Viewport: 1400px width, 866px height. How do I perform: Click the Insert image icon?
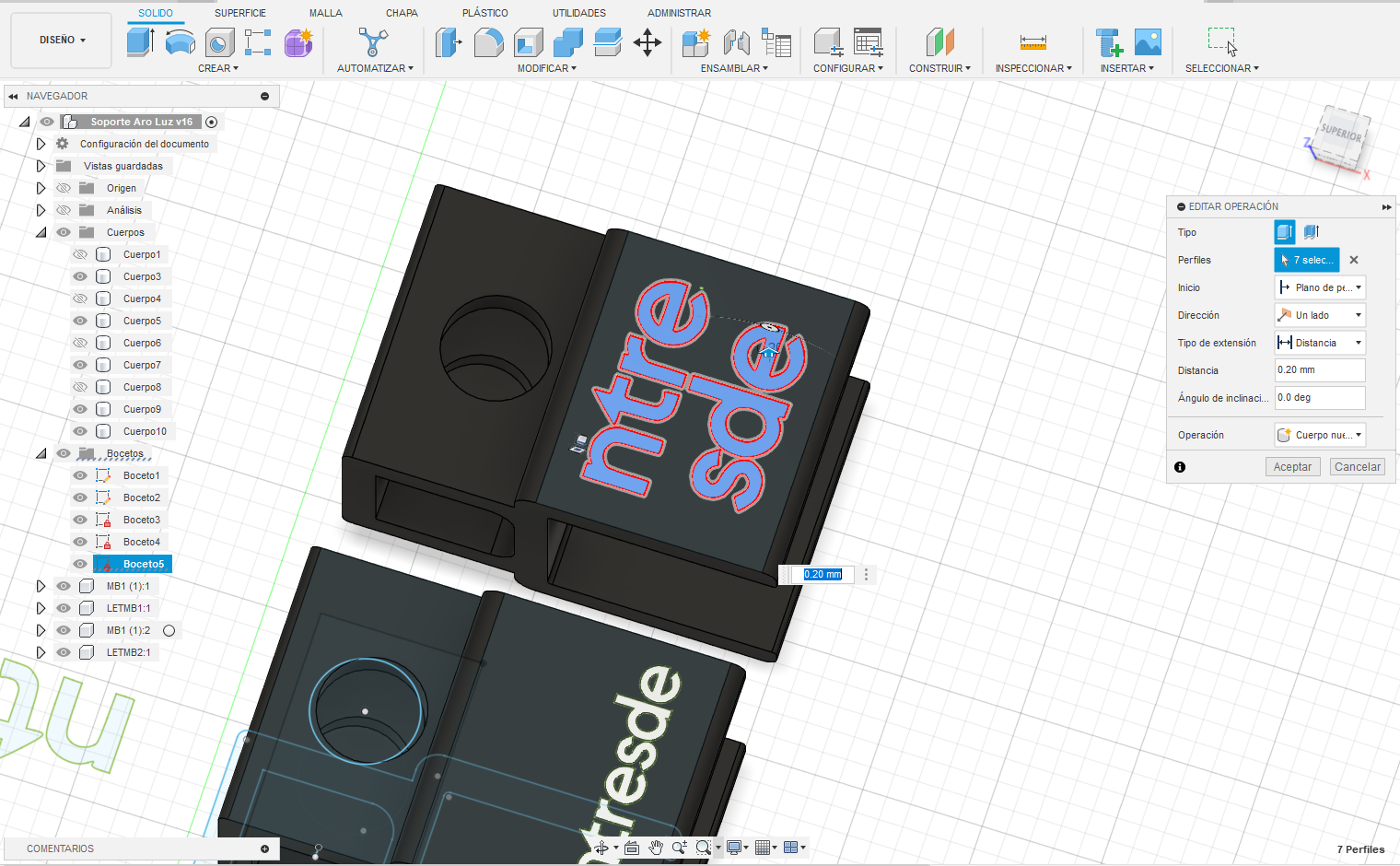tap(1148, 42)
